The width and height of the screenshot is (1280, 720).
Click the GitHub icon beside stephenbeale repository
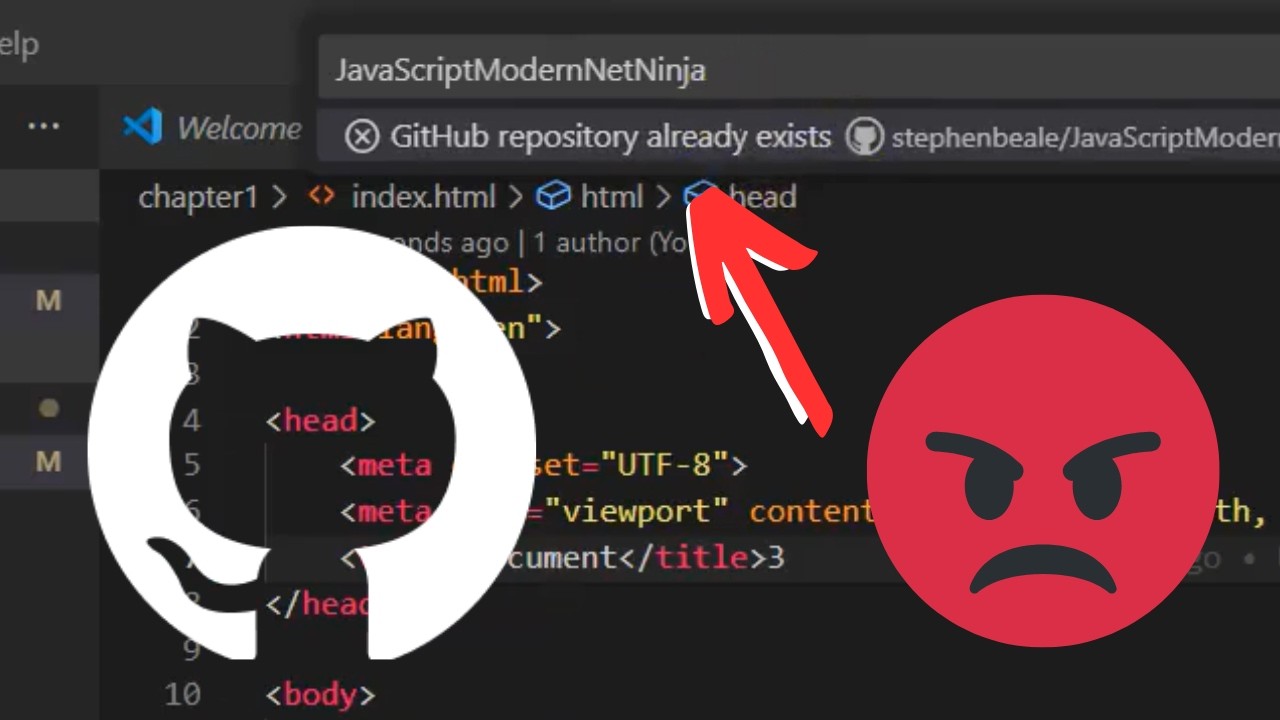pos(864,137)
